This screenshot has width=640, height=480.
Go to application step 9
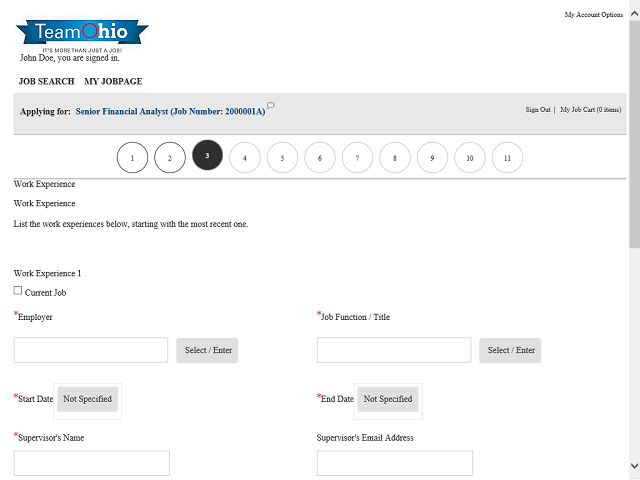coord(432,158)
